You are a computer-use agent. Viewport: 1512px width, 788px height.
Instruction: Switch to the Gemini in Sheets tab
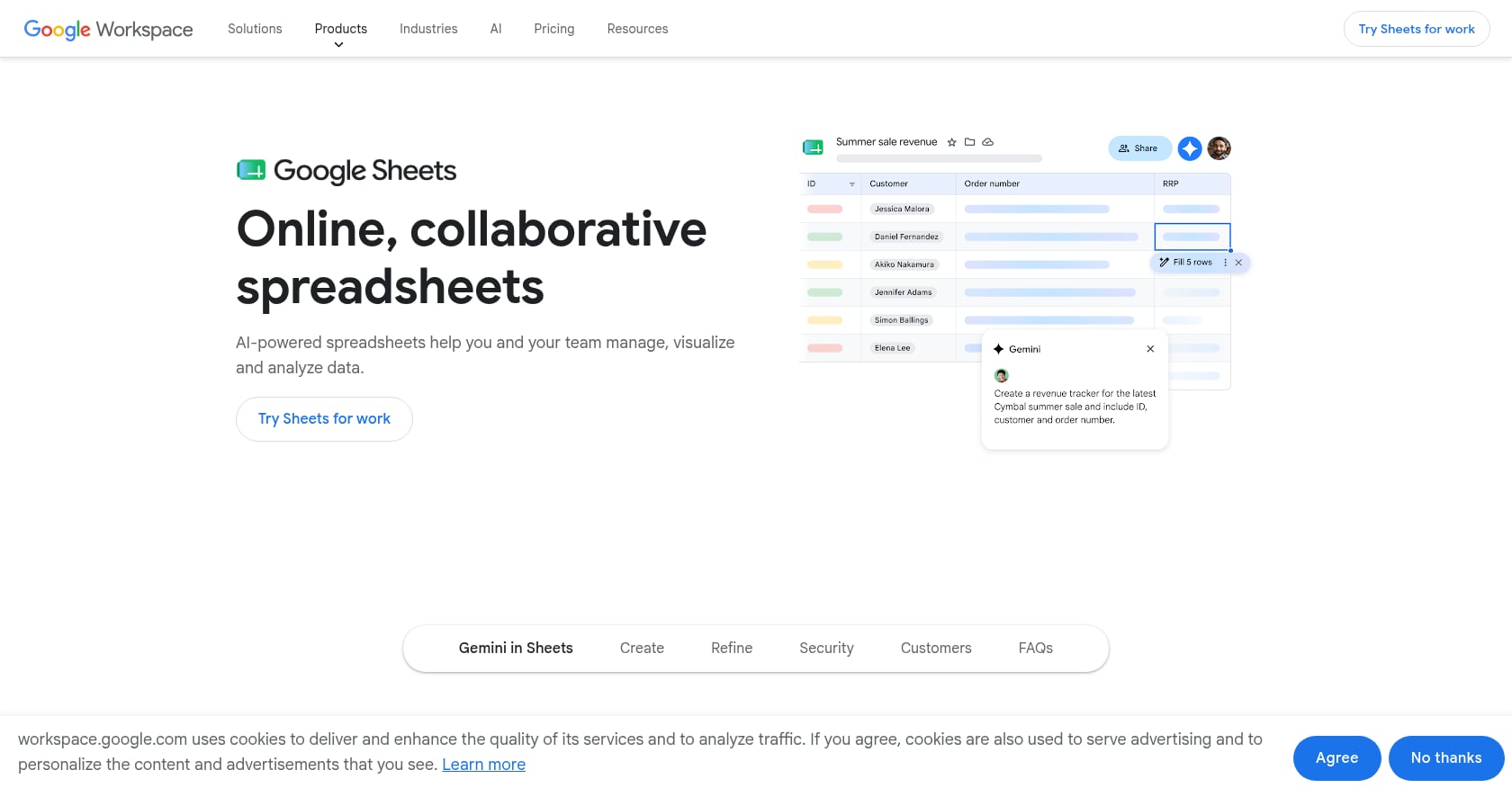[x=516, y=648]
